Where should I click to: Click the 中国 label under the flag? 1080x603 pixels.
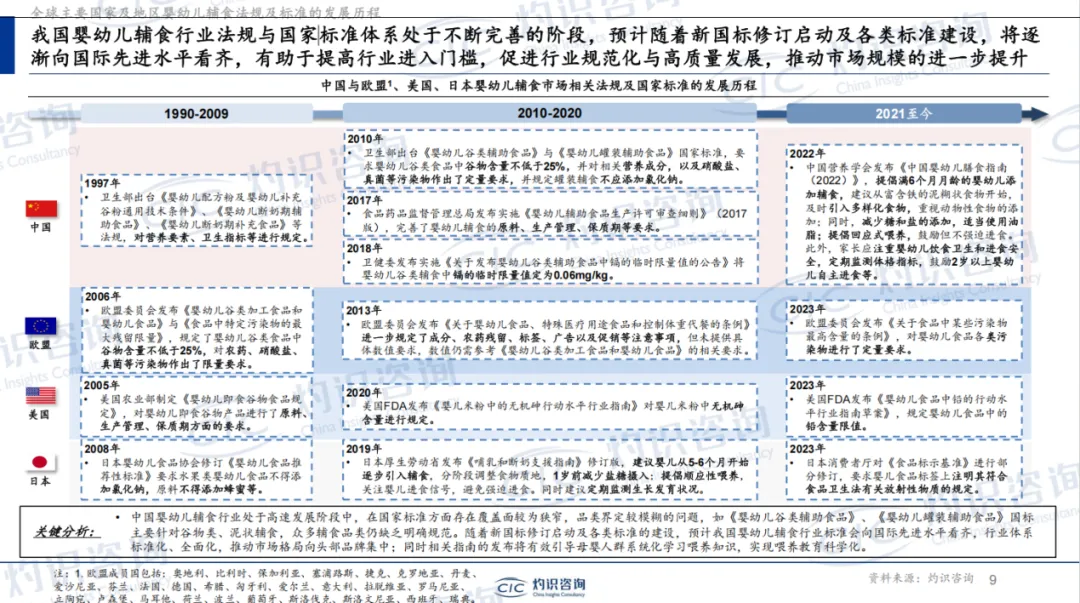pyautogui.click(x=40, y=227)
